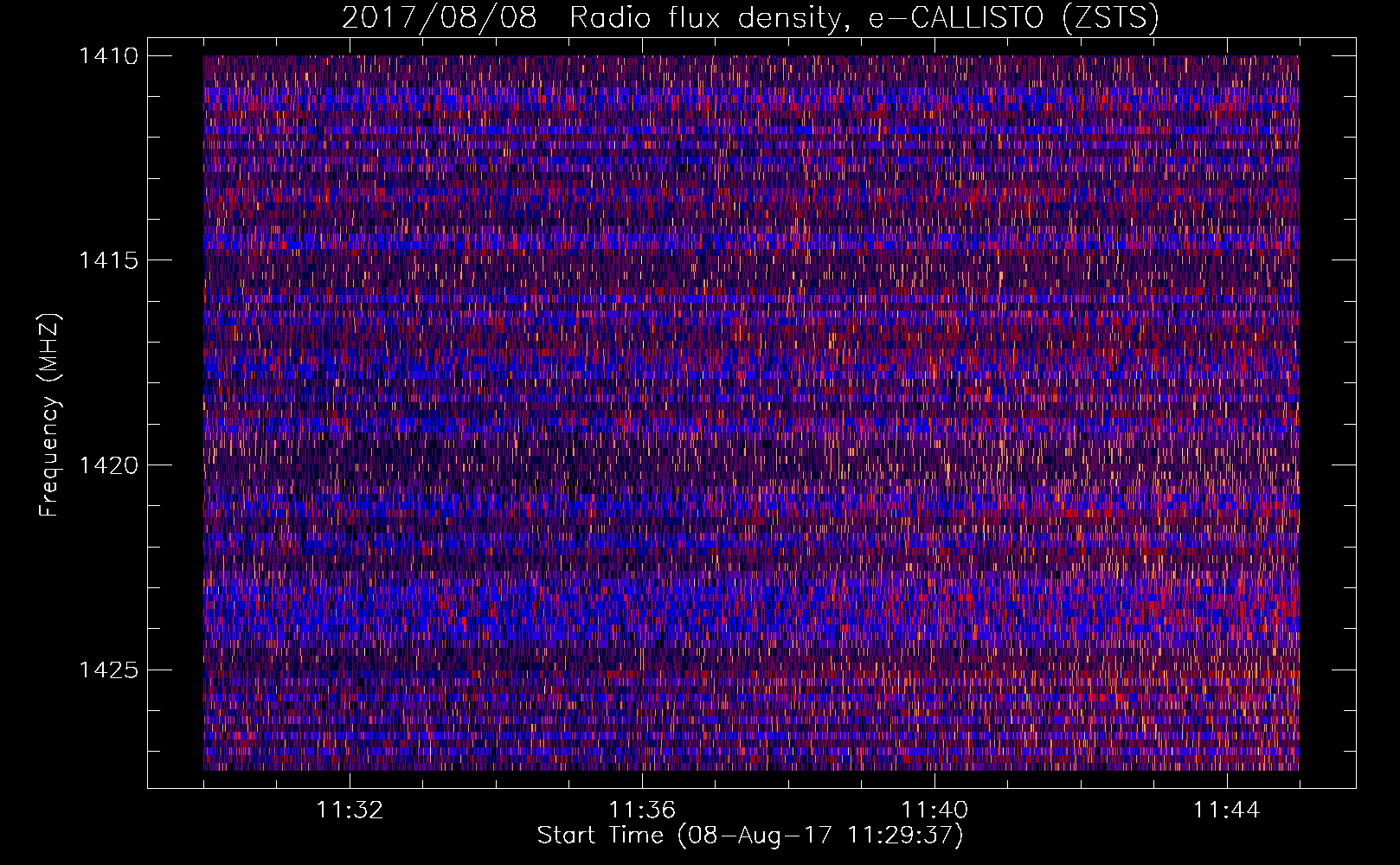Click the 11:44 time axis label
Viewport: 1400px width, 865px height.
1227,811
